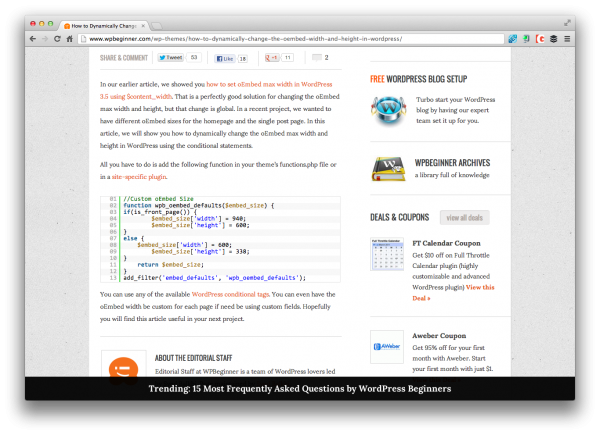Open the Chrome hamburger menu

pyautogui.click(x=567, y=39)
